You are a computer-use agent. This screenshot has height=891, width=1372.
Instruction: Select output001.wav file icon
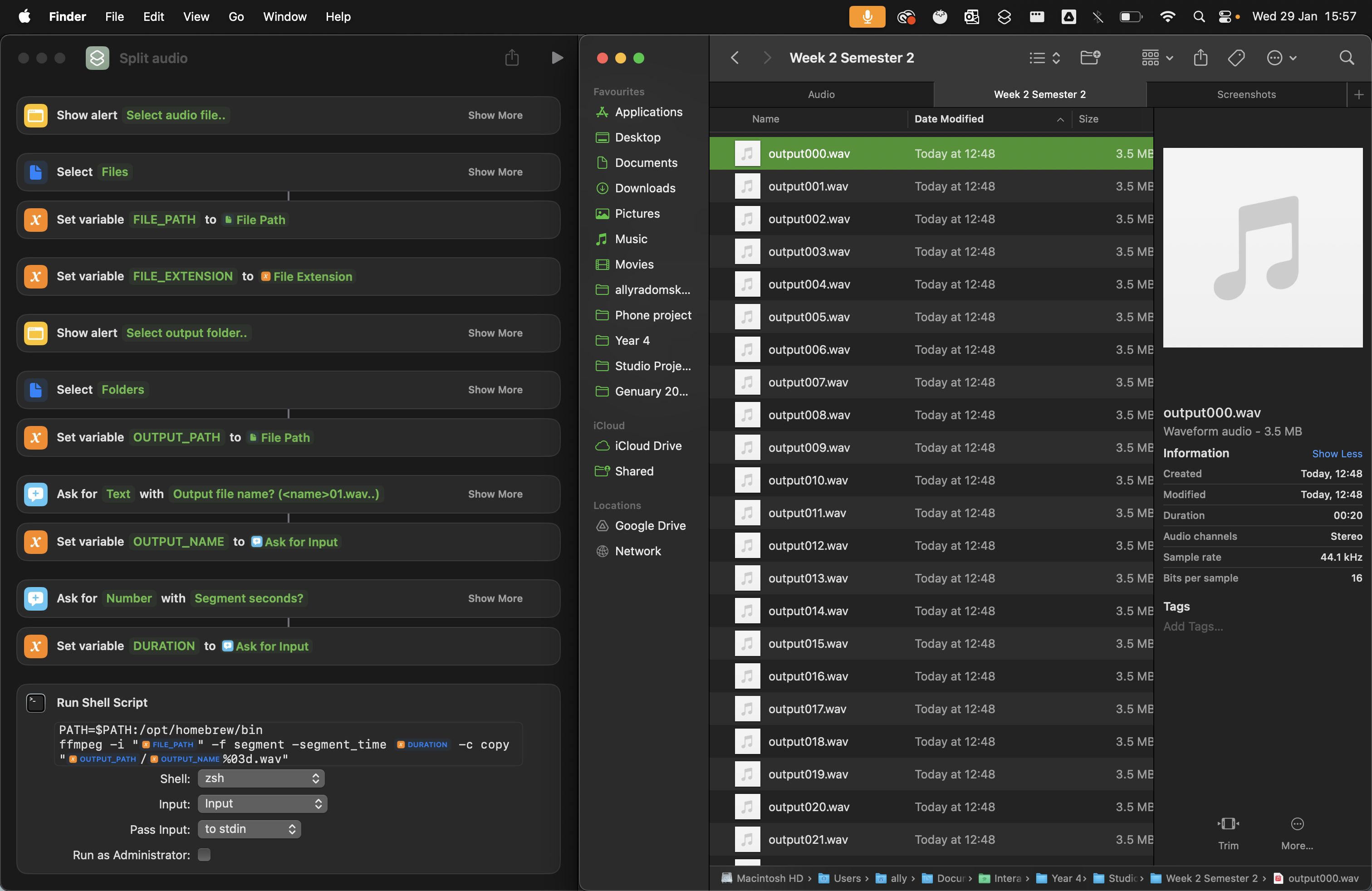[x=747, y=186]
